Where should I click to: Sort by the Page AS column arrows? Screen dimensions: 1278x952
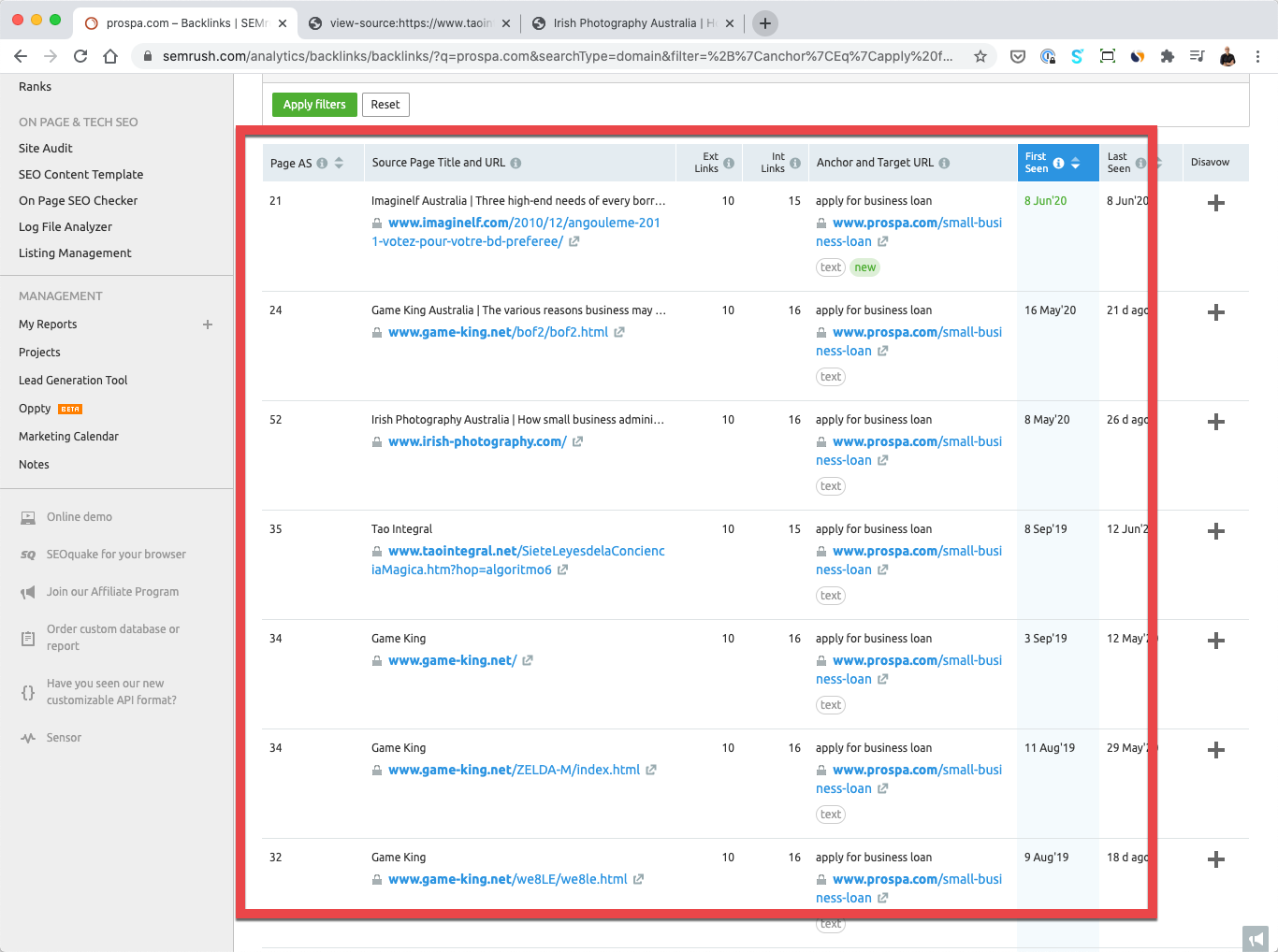(x=339, y=163)
